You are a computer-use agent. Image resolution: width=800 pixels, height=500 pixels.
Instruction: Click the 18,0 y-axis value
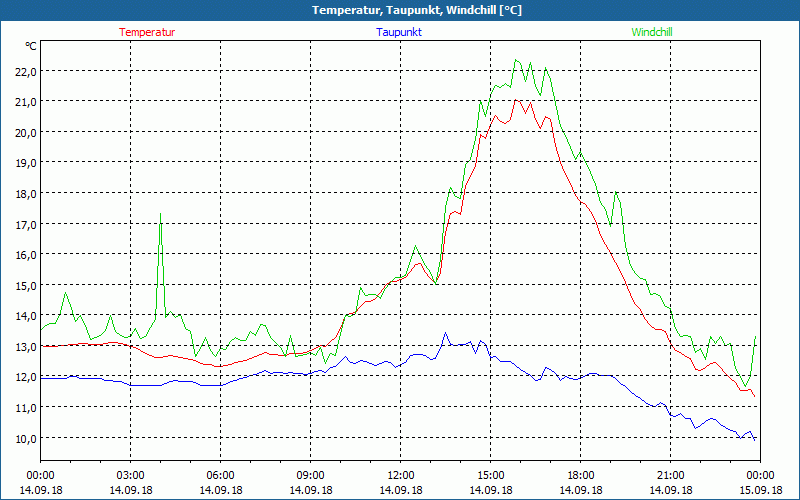27,193
